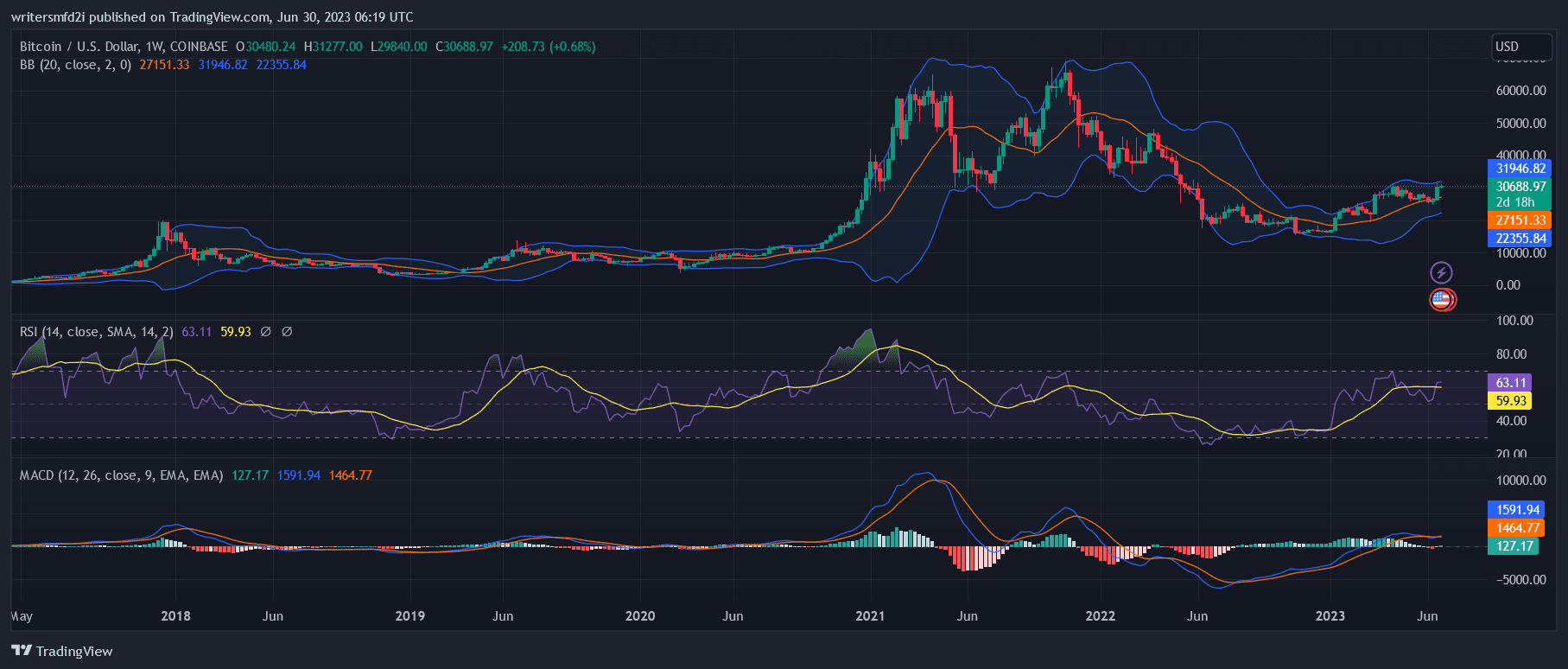Click the 2023 label on time axis
Viewport: 1568px width, 669px height.
1330,616
